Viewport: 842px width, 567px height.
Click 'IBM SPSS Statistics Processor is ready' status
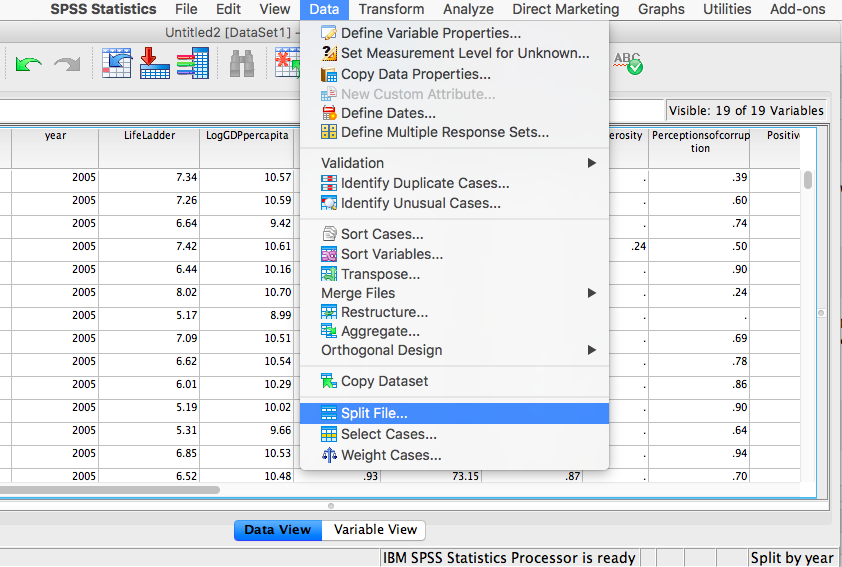pyautogui.click(x=509, y=558)
